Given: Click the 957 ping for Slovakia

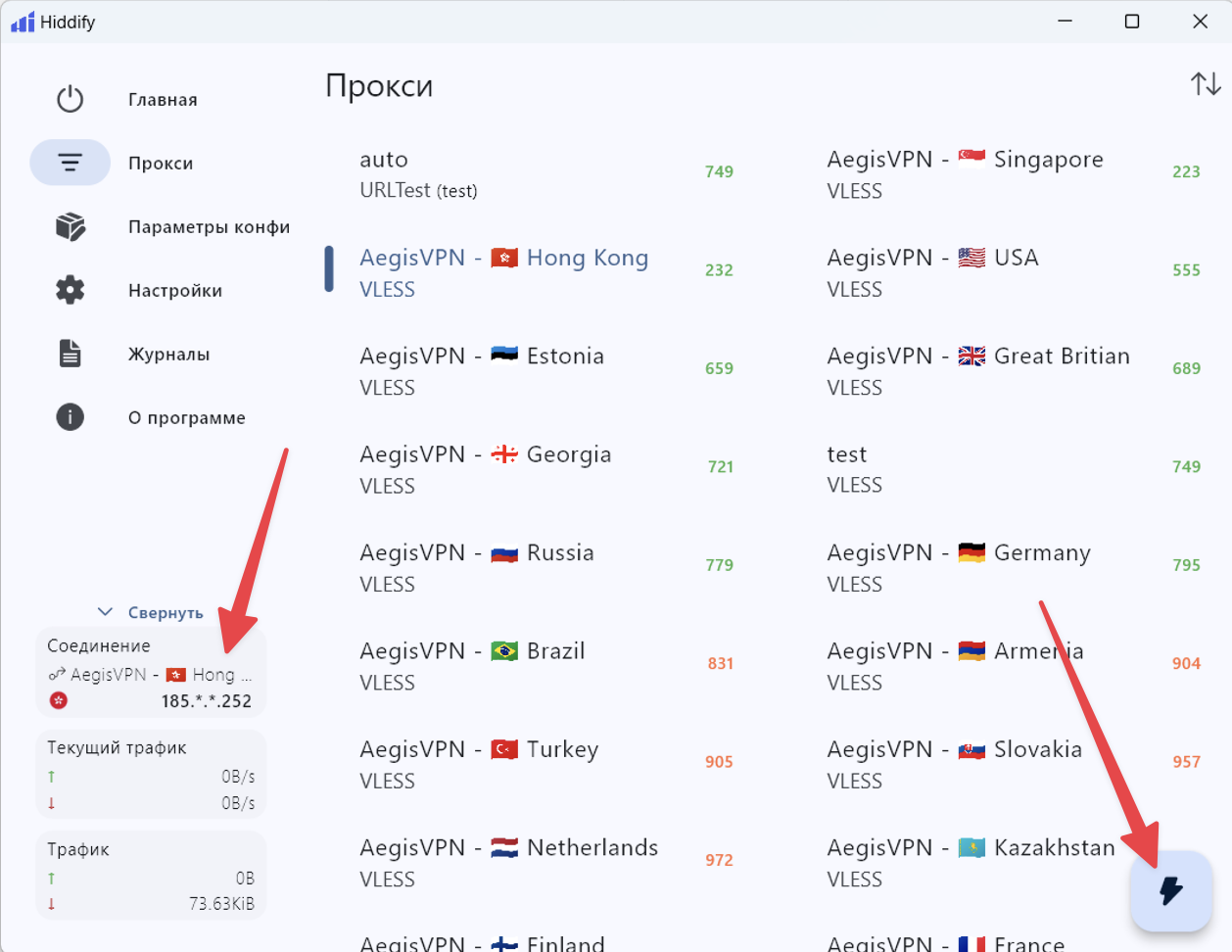Looking at the screenshot, I should tap(1186, 762).
